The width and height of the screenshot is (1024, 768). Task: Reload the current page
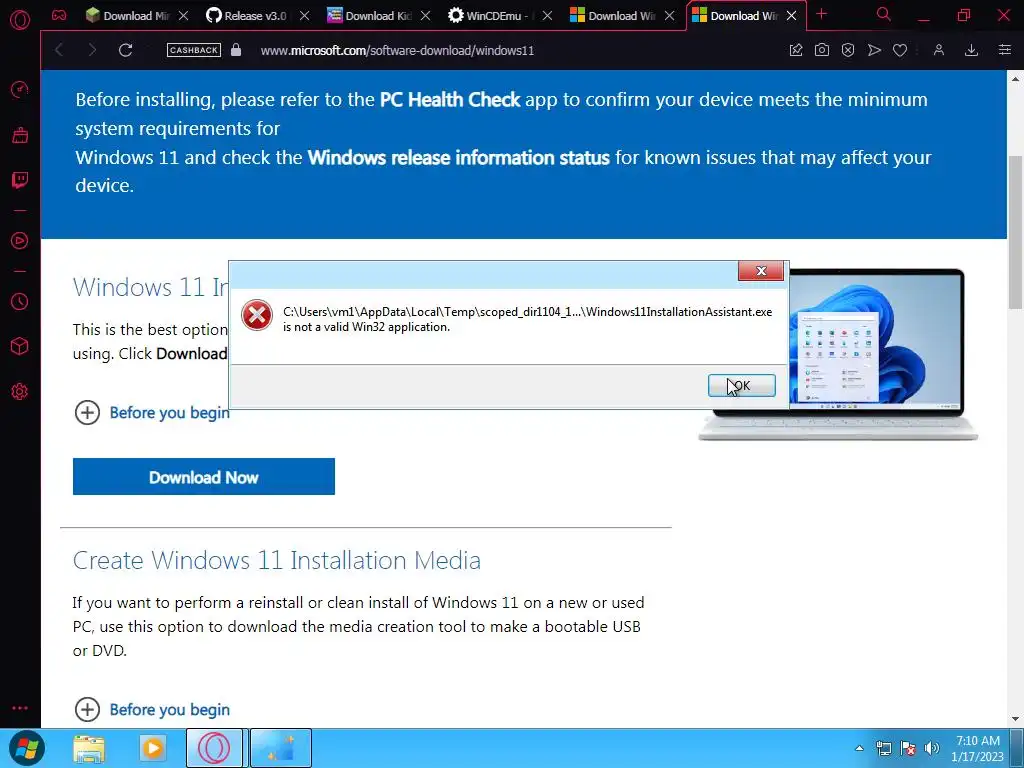[125, 50]
